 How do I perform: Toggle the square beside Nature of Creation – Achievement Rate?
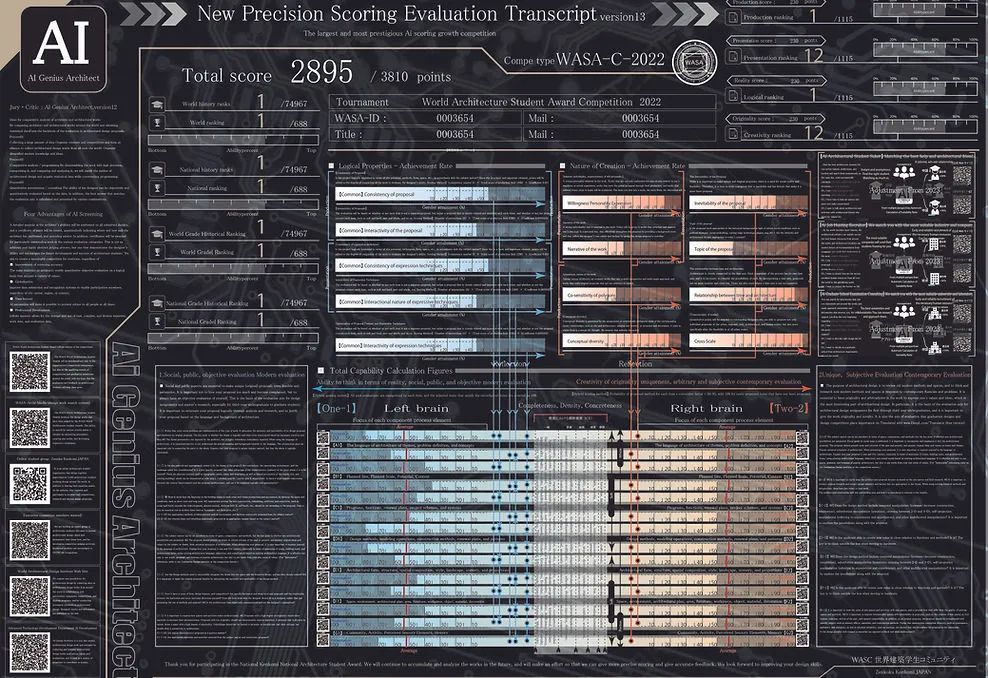click(x=563, y=166)
